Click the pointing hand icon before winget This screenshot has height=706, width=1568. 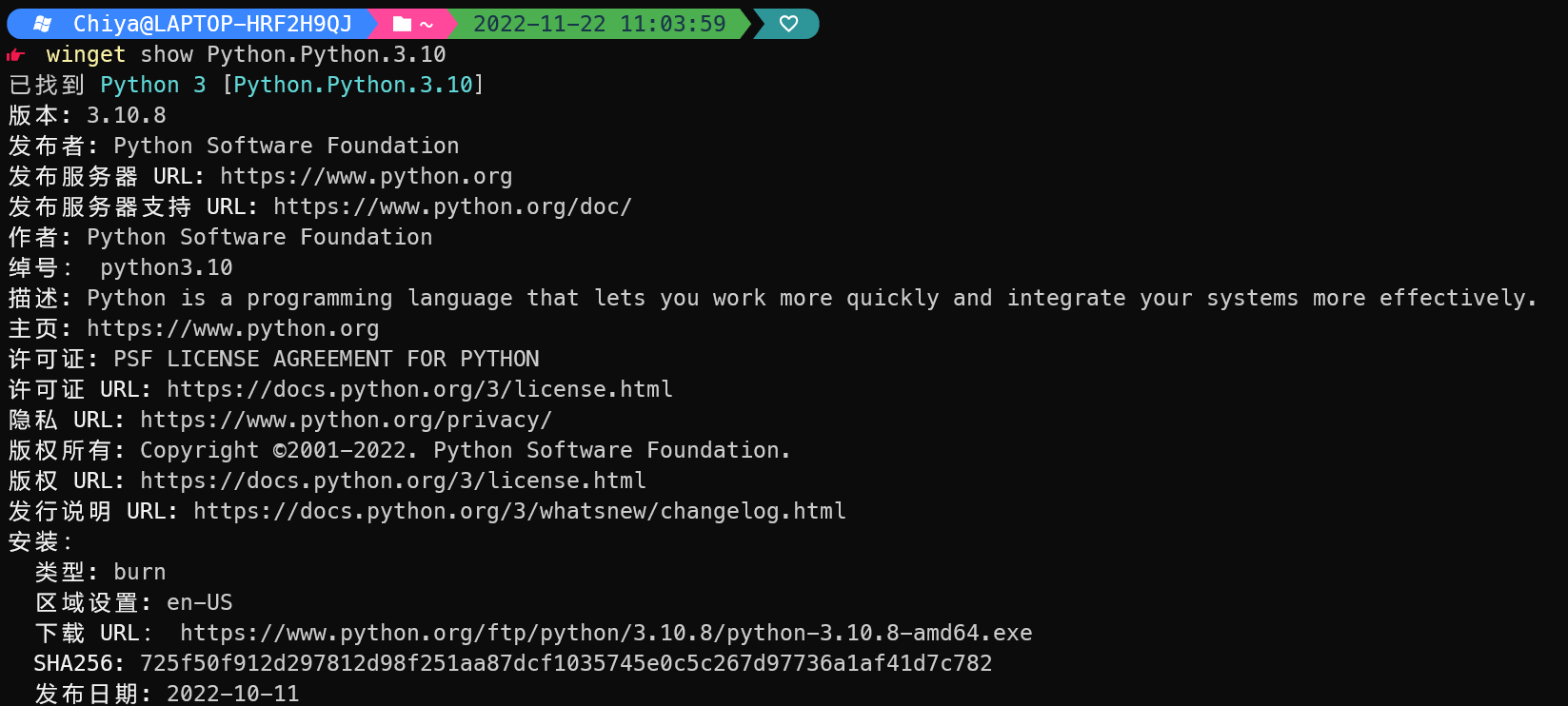15,55
